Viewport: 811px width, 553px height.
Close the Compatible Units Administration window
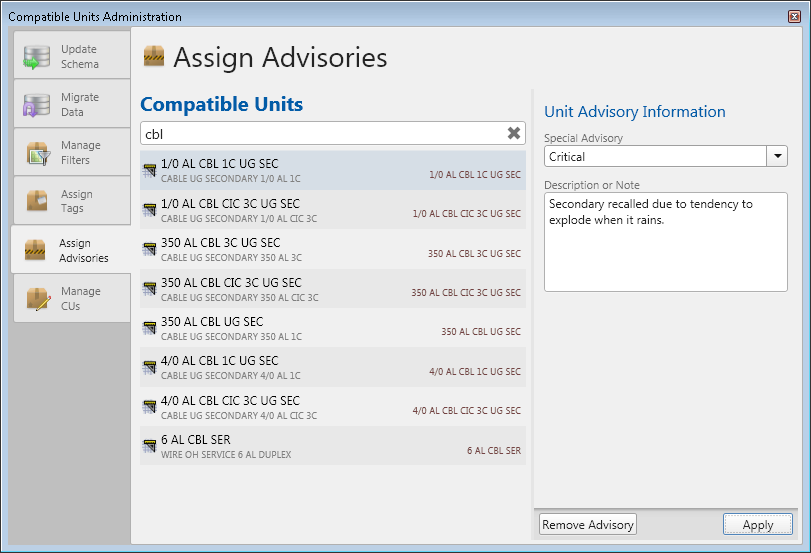[794, 16]
